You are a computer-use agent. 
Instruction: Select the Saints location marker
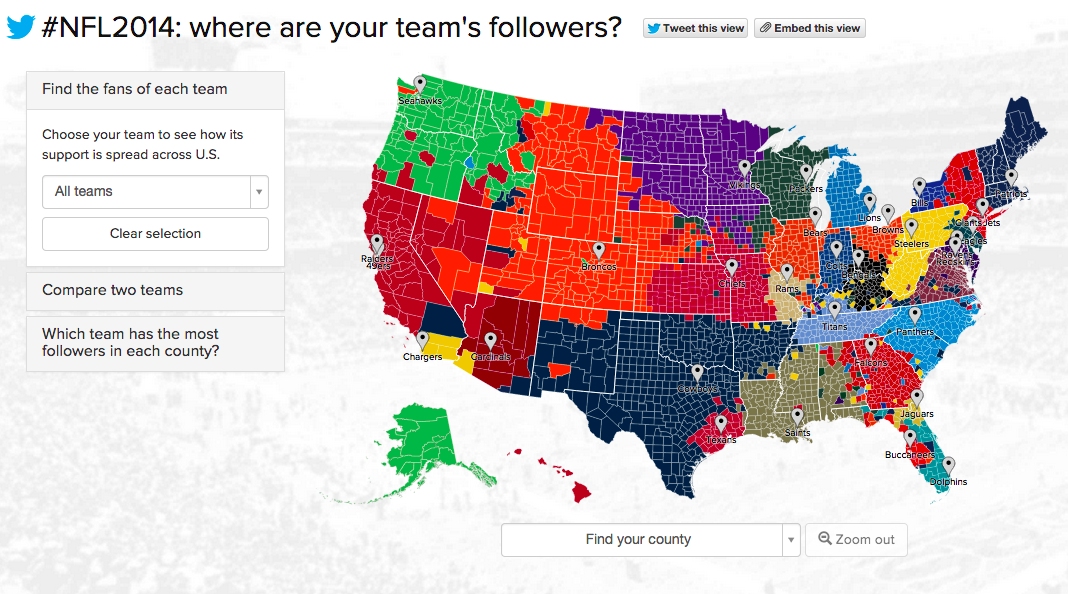(x=798, y=416)
